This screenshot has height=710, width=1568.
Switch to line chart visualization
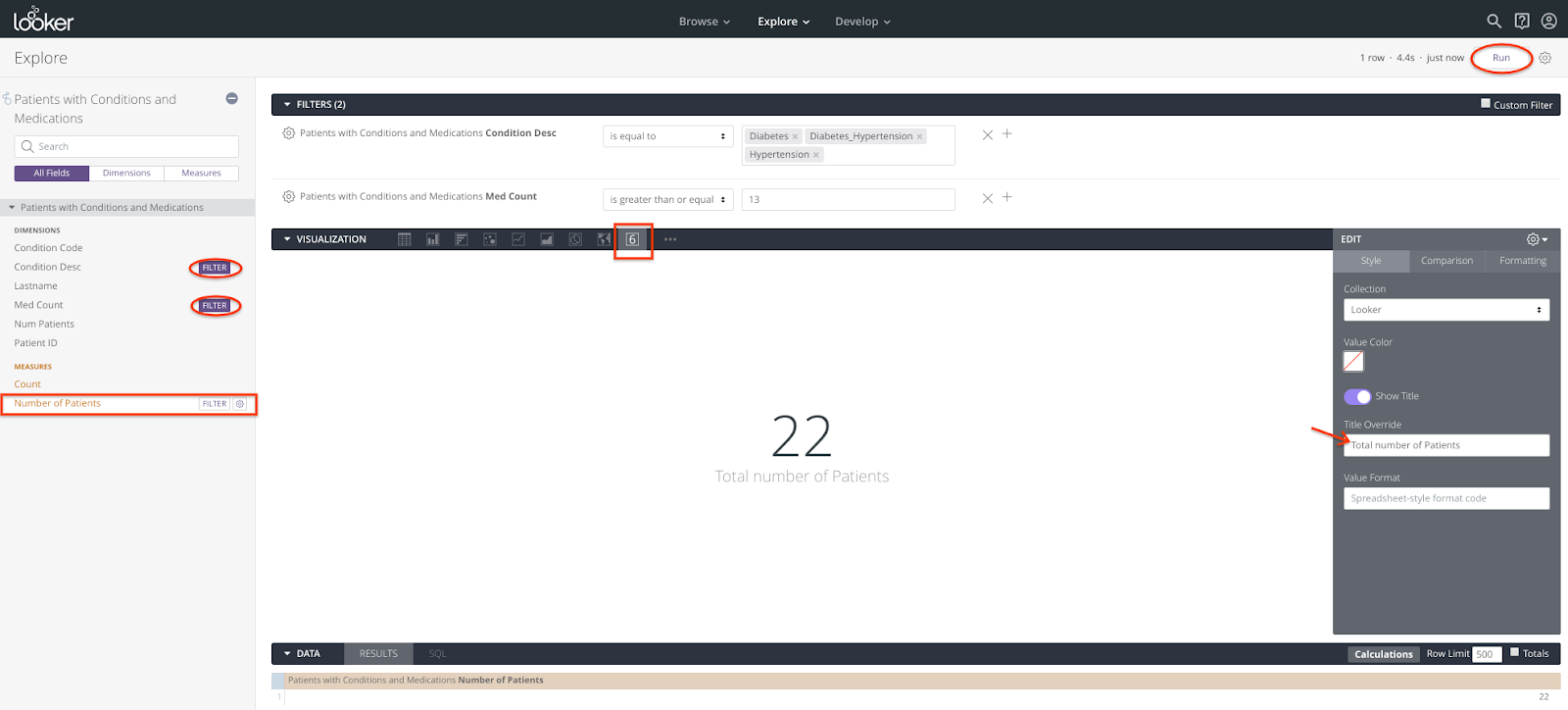click(518, 239)
